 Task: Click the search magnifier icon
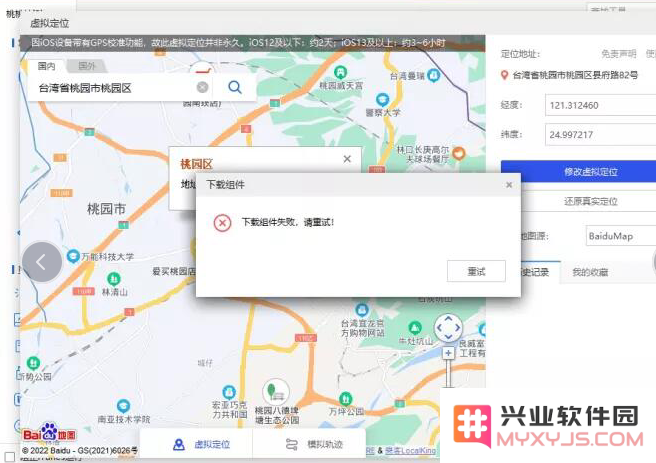click(x=235, y=87)
